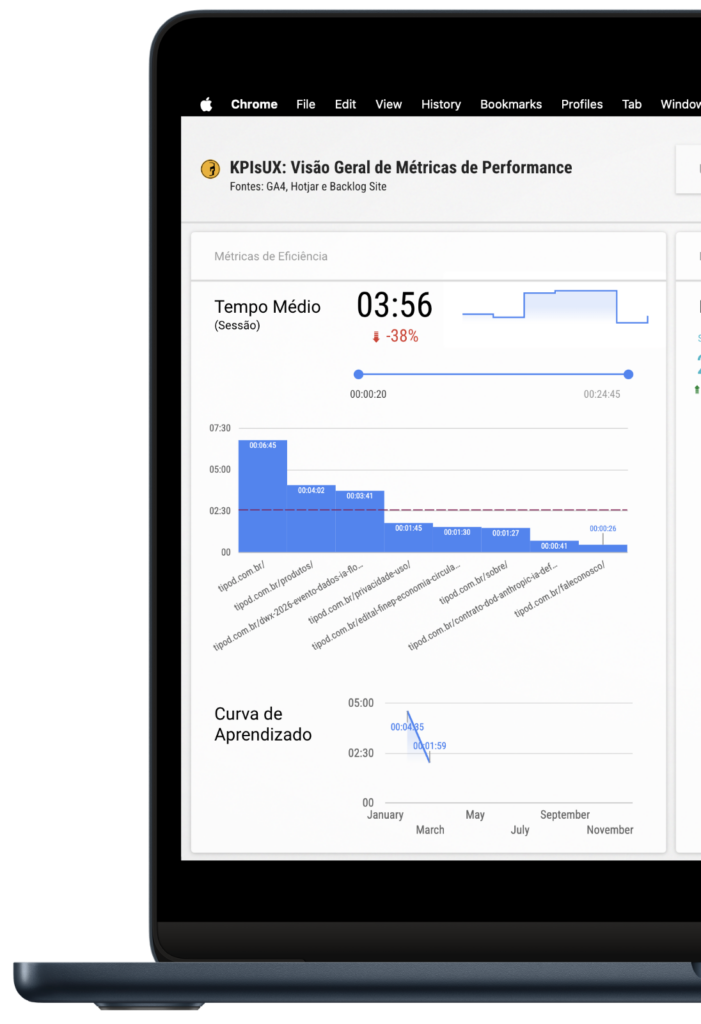Click the KPIsUX dashboard logo icon

(x=210, y=169)
